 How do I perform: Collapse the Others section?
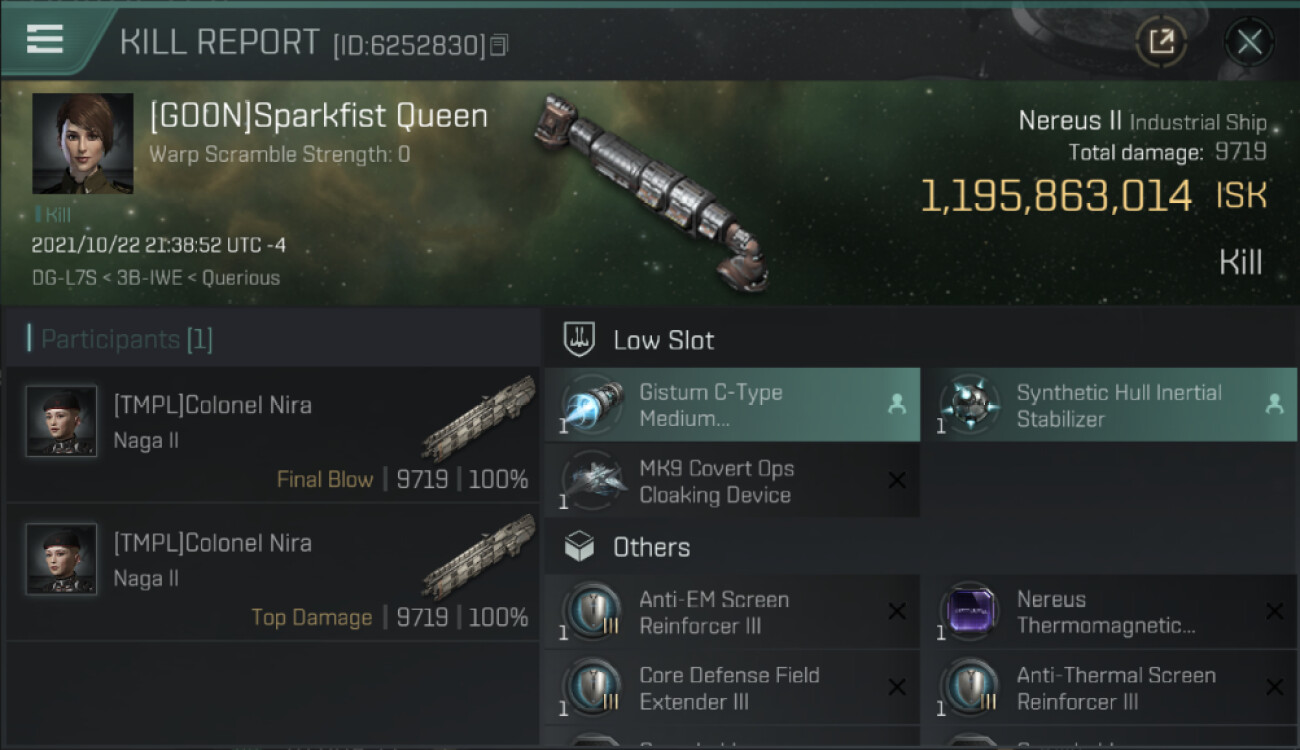pos(651,547)
